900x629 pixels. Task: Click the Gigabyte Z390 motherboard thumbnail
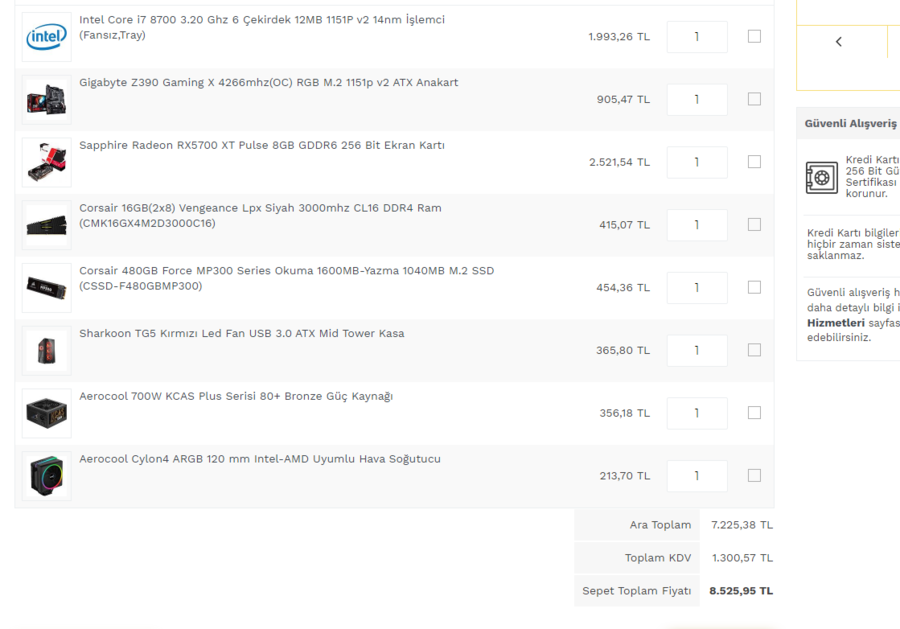click(46, 99)
